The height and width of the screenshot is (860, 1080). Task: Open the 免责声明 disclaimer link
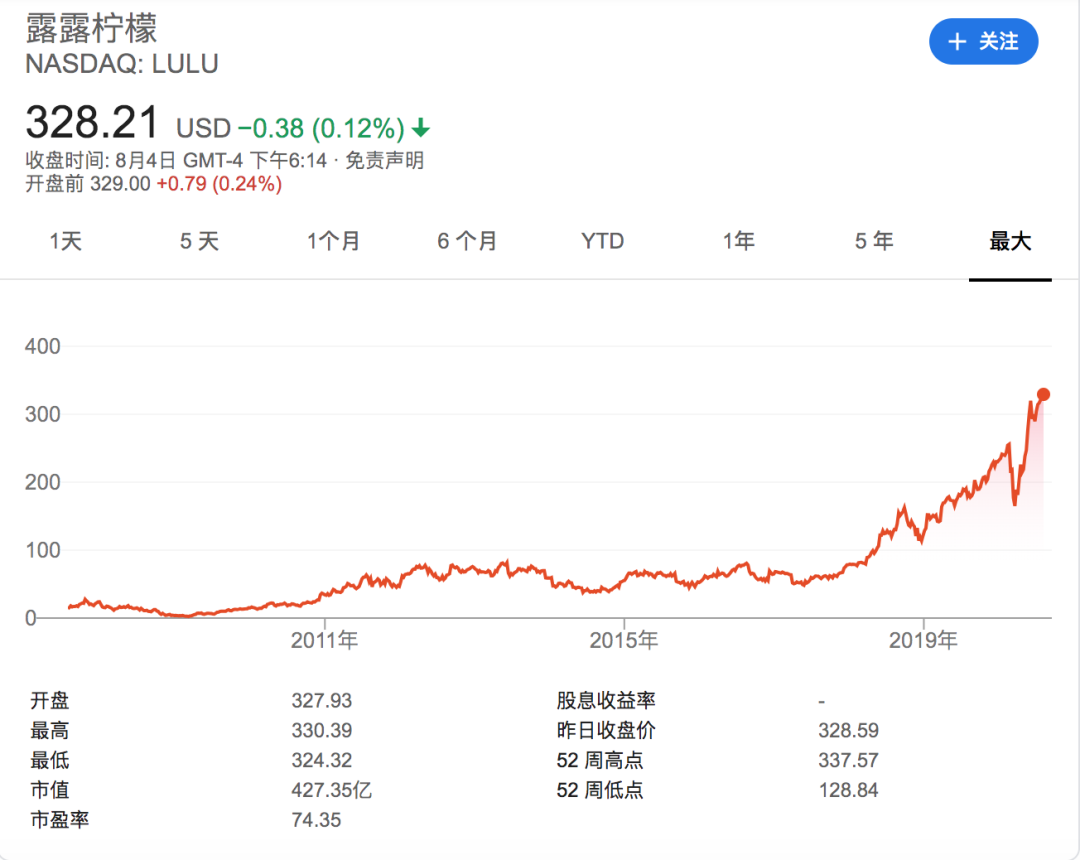385,160
